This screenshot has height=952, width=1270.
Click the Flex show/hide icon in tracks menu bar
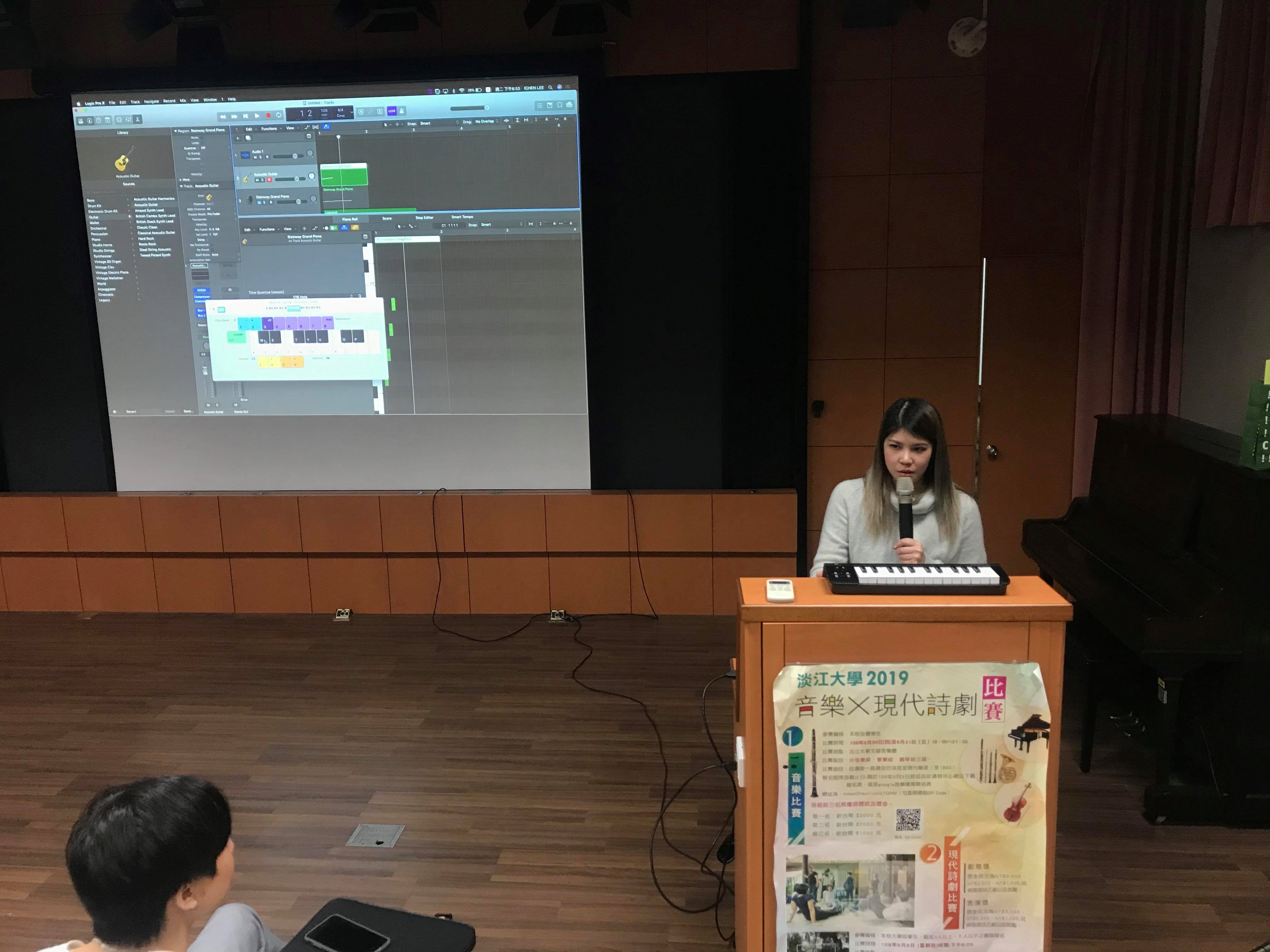pos(316,127)
